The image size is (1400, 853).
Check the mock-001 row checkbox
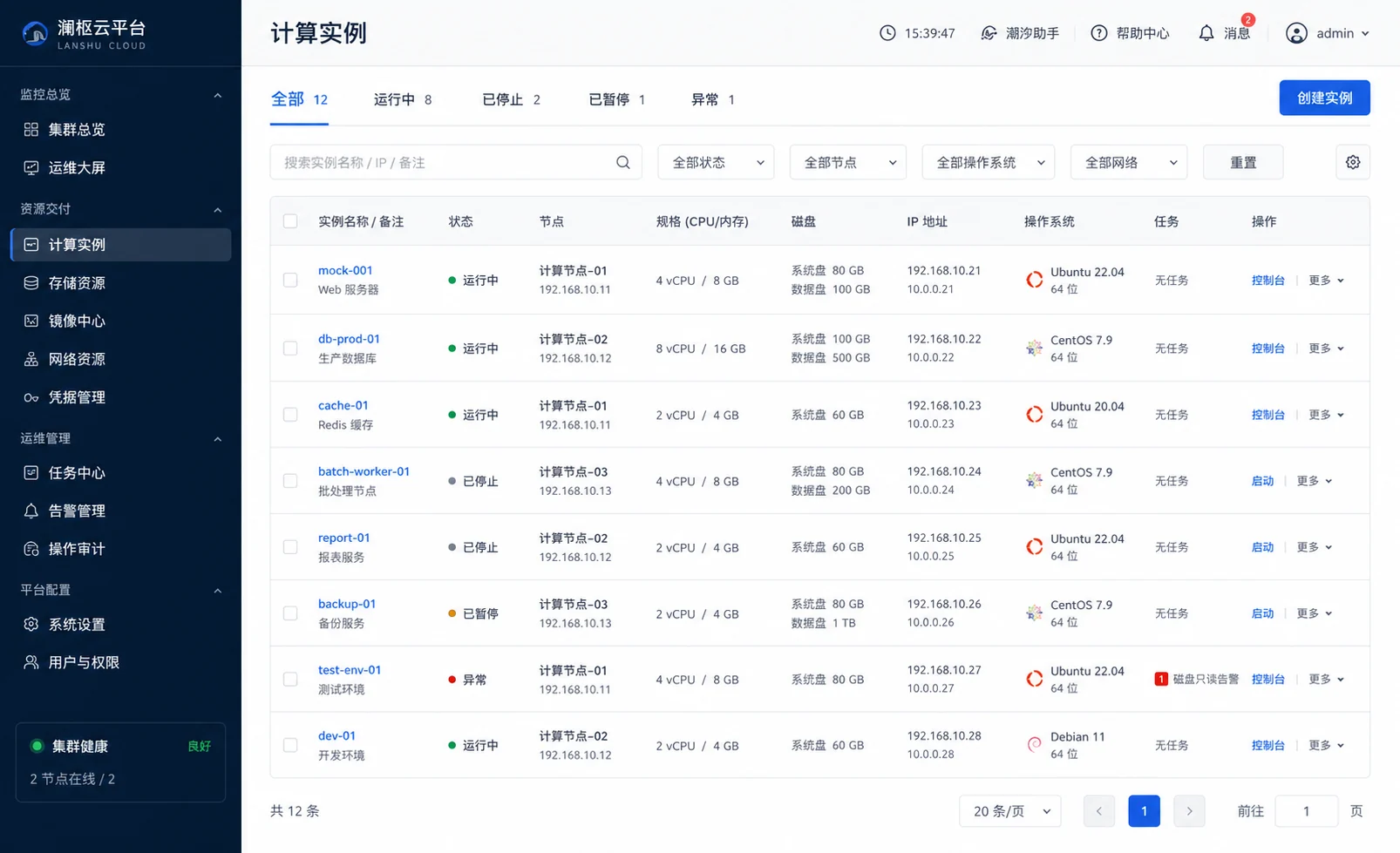click(x=290, y=280)
